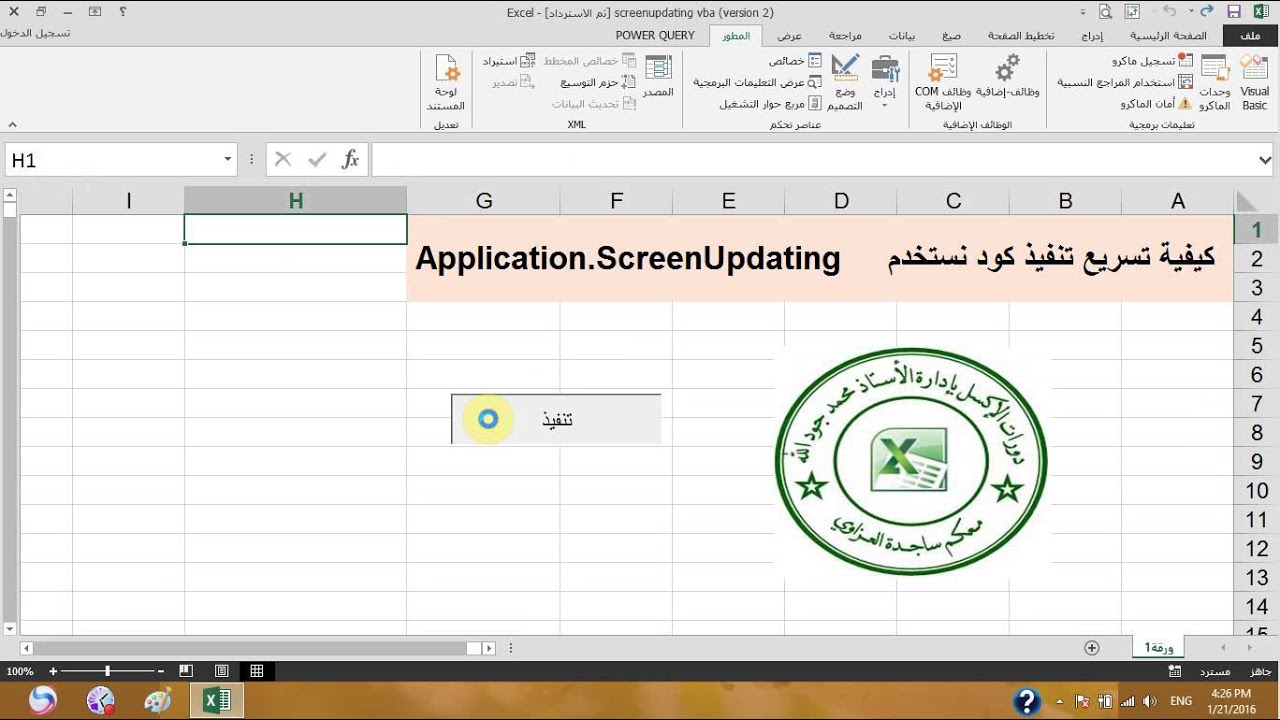Viewport: 1280px width, 720px height.
Task: Click Undo in quick access toolbar
Action: 1169,12
